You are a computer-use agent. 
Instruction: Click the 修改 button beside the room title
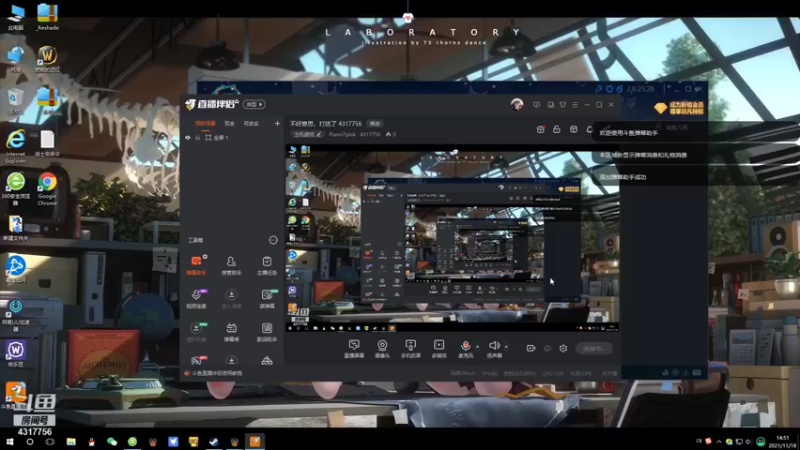click(x=375, y=123)
